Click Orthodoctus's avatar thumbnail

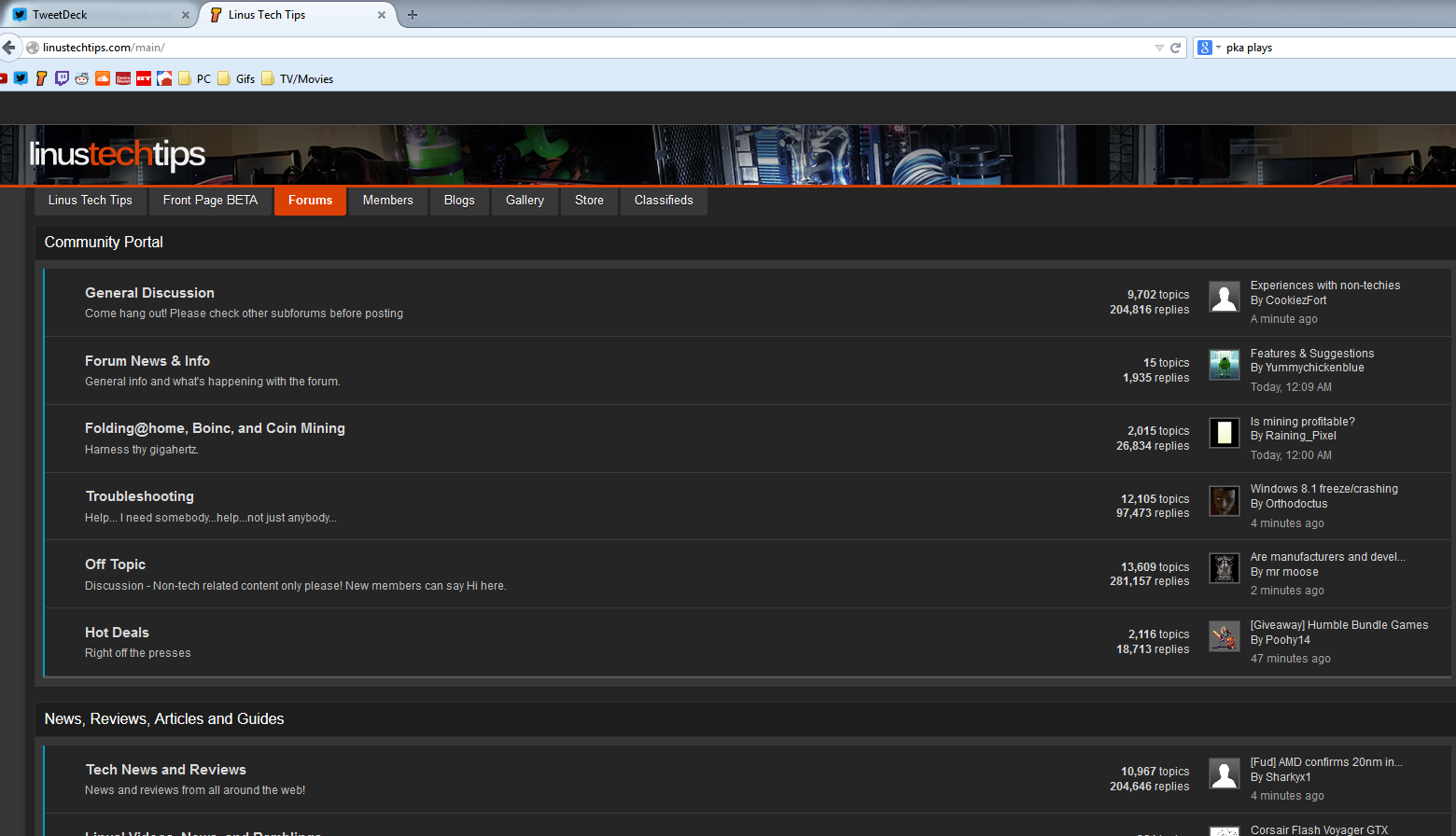tap(1224, 501)
